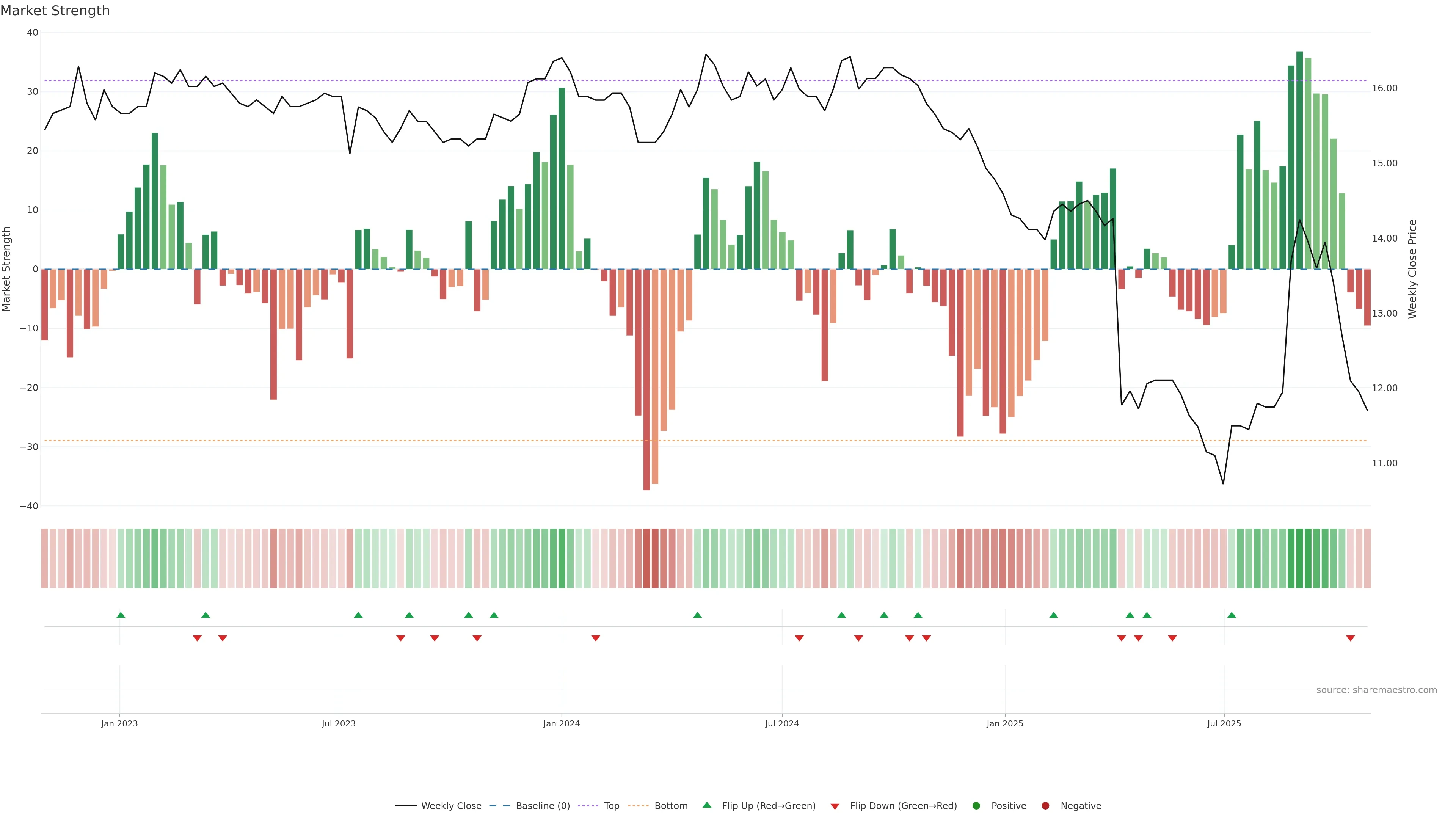Click the Jan 2024 x-axis label

561,723
